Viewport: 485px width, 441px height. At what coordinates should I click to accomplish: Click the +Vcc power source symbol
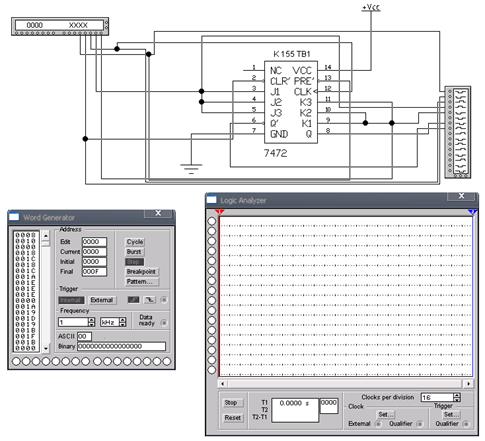coord(371,7)
